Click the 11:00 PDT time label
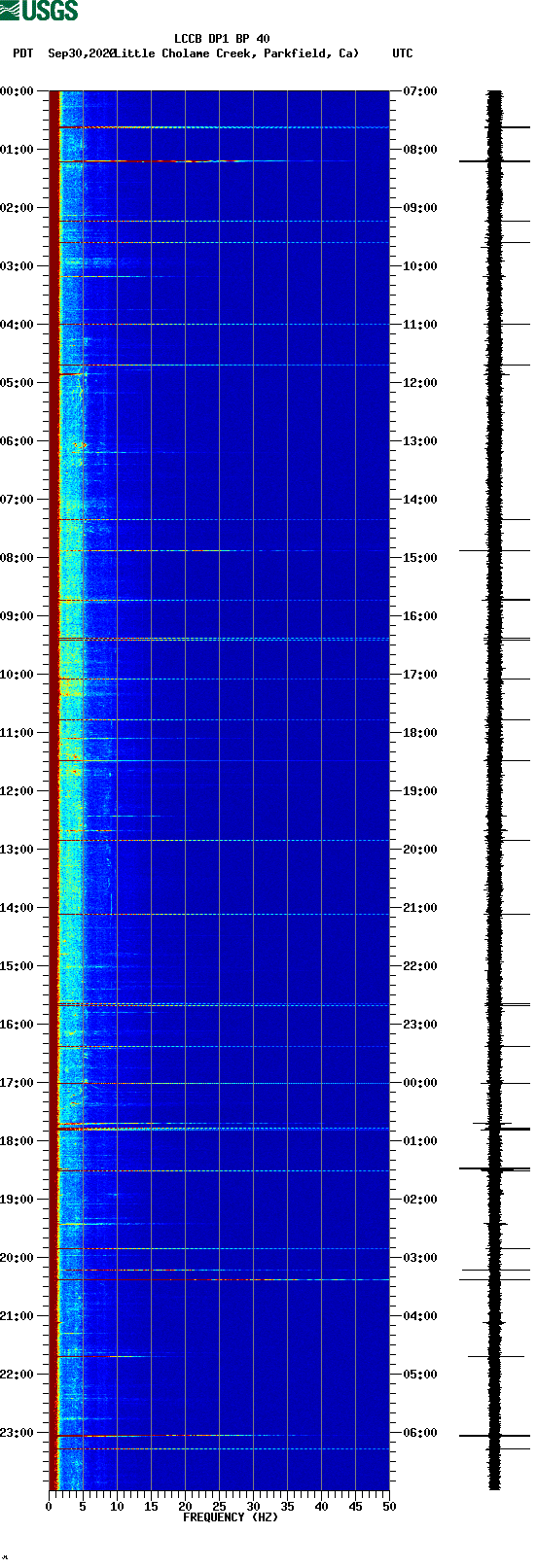The height and width of the screenshot is (1568, 537). (18, 733)
